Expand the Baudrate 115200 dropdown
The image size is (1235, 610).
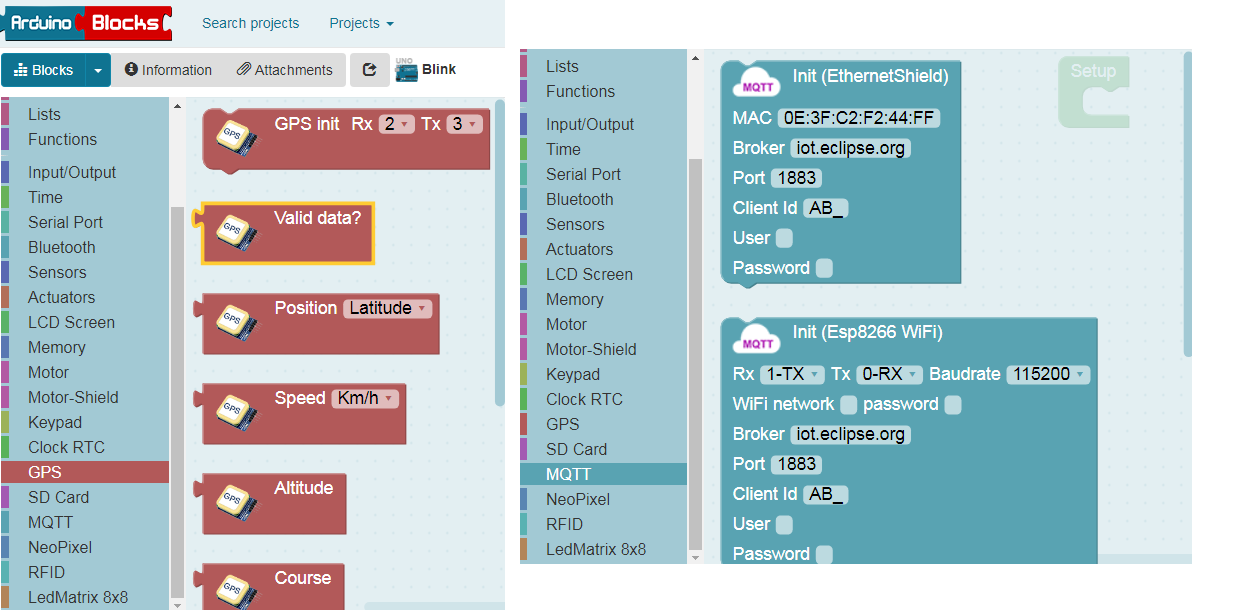point(1047,374)
